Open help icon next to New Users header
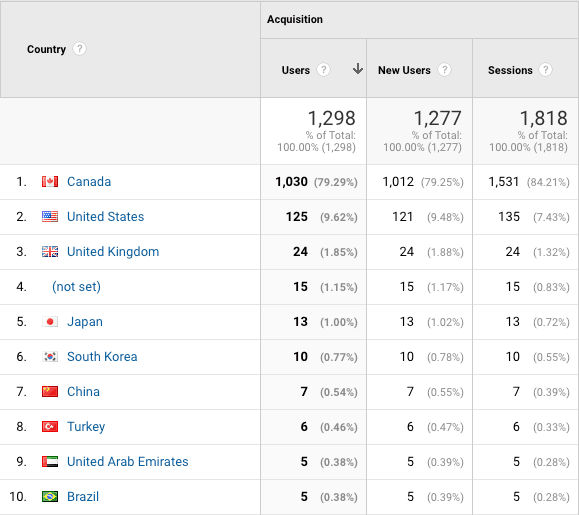The height and width of the screenshot is (515, 579). [x=445, y=70]
